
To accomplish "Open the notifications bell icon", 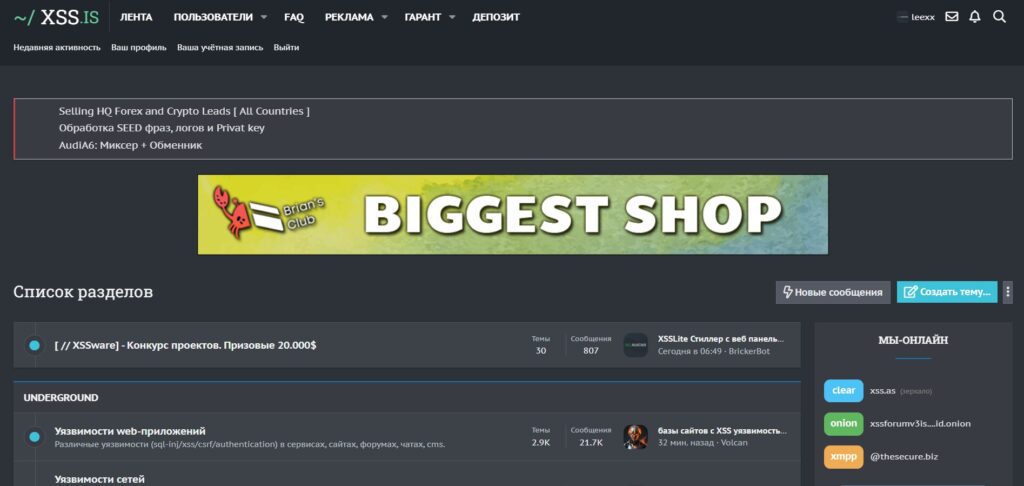I will (x=975, y=17).
